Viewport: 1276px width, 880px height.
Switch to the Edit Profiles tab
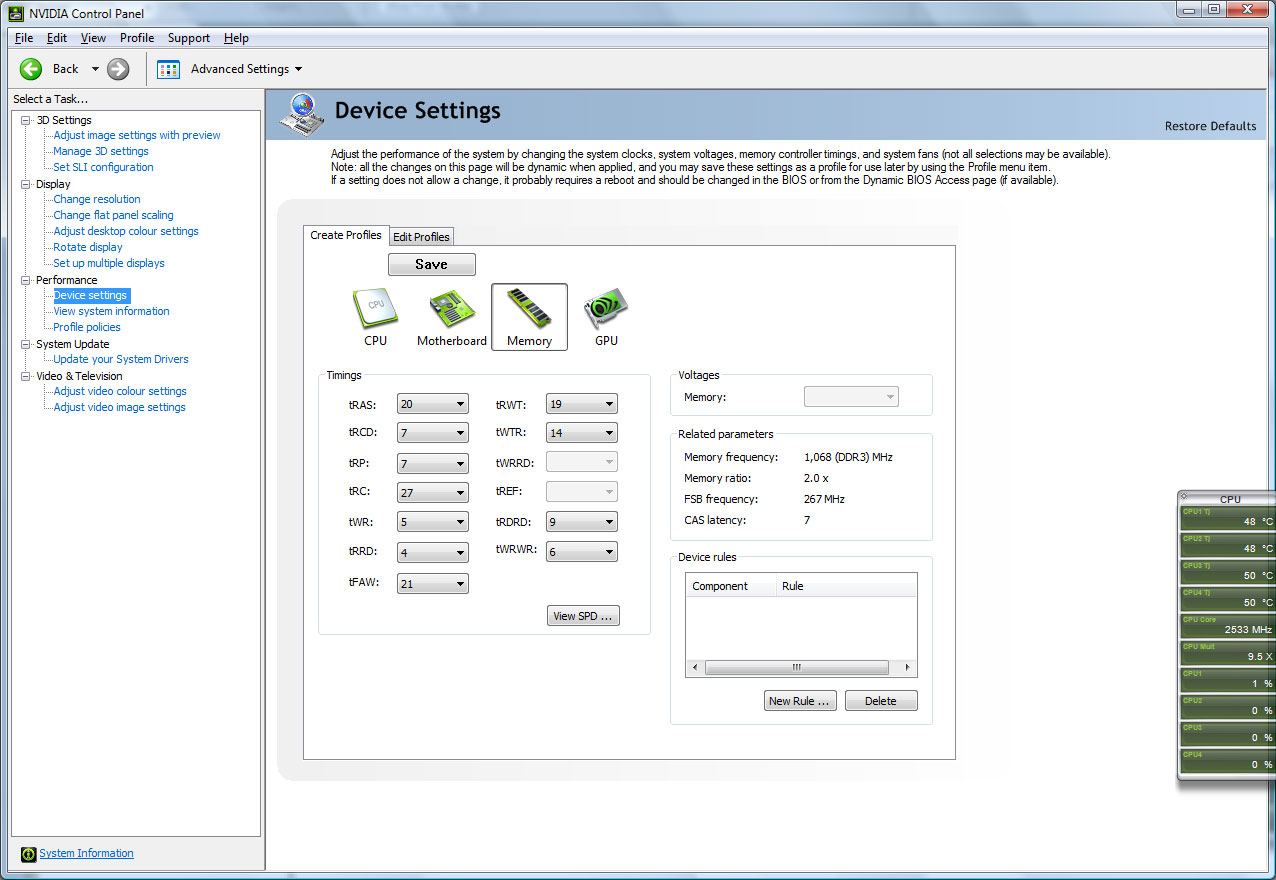(x=421, y=237)
